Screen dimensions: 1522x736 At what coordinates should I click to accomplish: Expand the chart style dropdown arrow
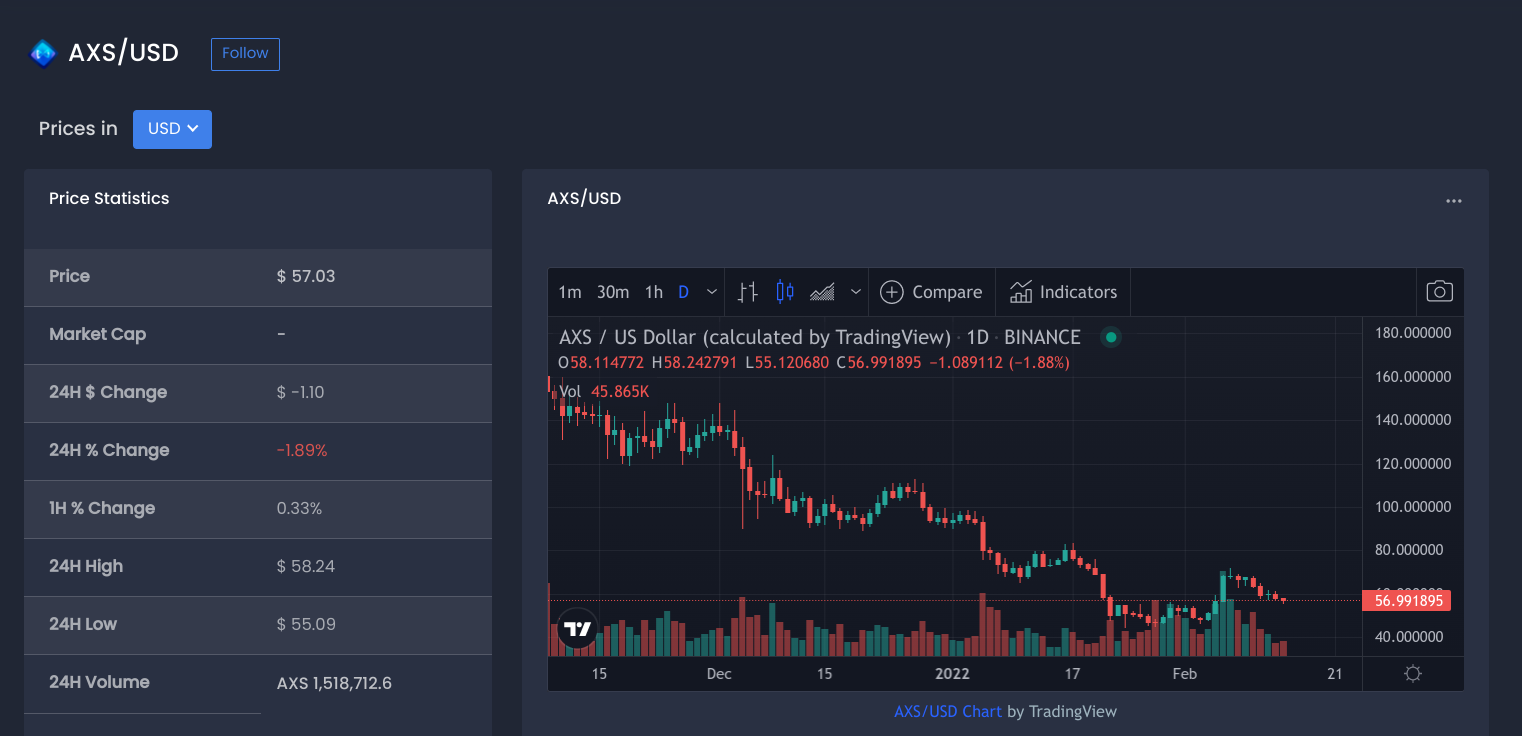tap(856, 292)
